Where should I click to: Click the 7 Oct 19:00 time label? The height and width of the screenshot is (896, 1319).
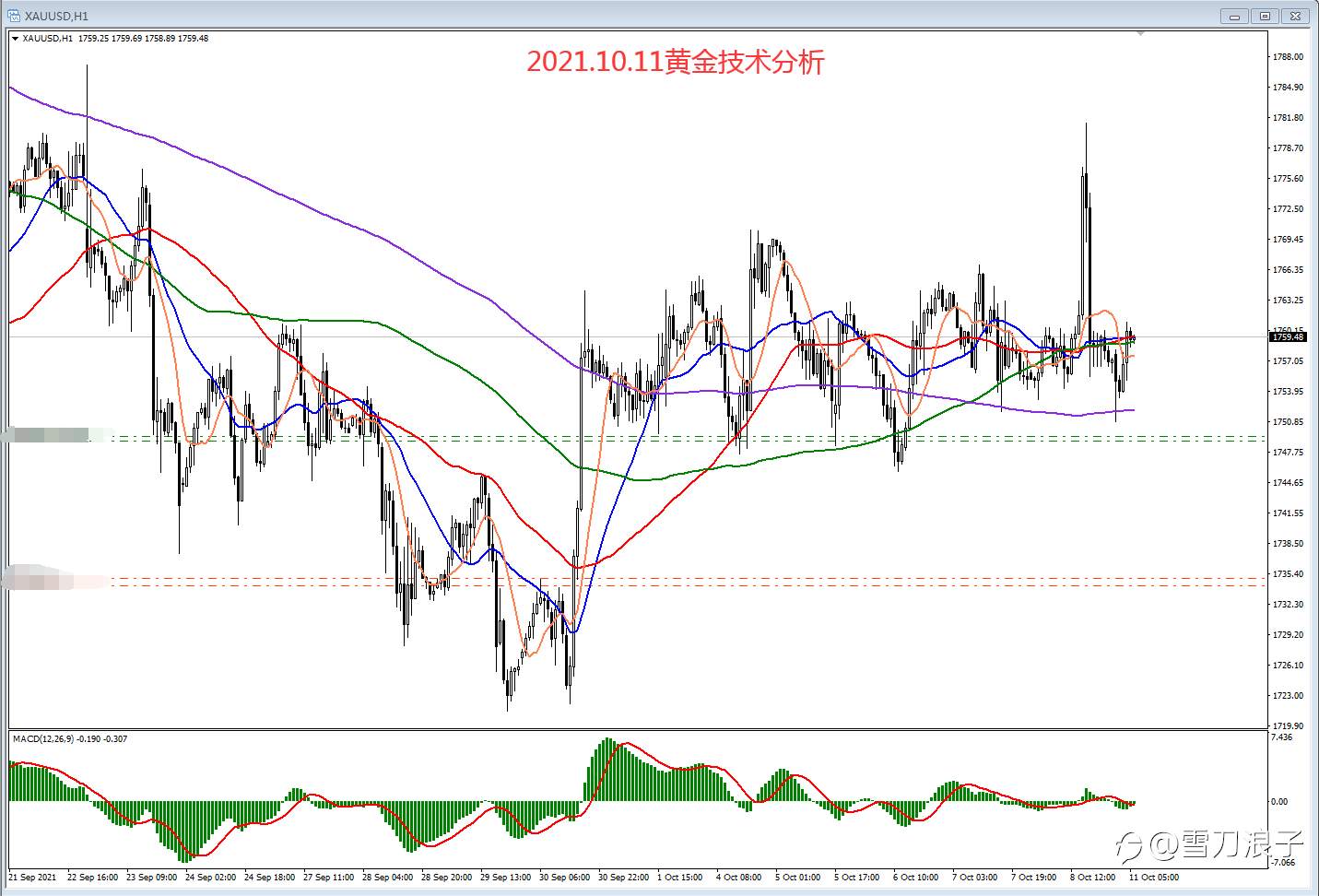(1034, 878)
